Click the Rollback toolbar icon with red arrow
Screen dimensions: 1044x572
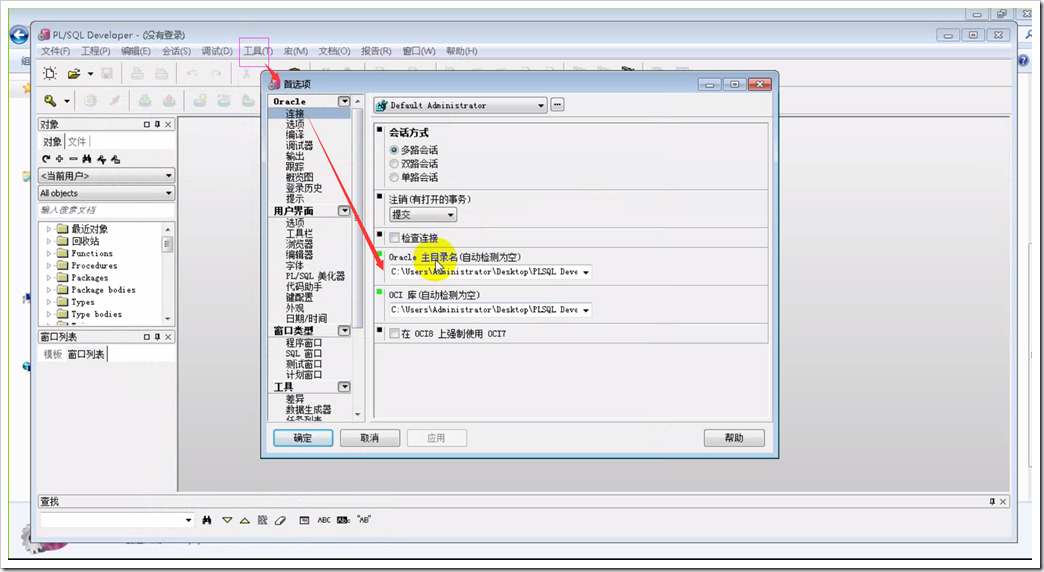click(x=169, y=101)
